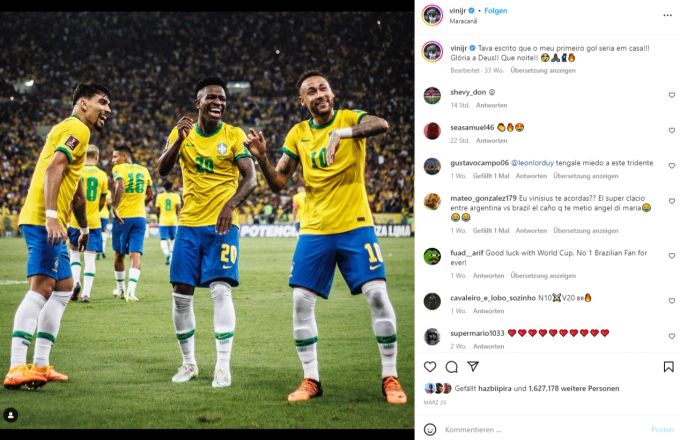Like the post with the heart icon
Screen dimensions: 680x440
click(430, 367)
